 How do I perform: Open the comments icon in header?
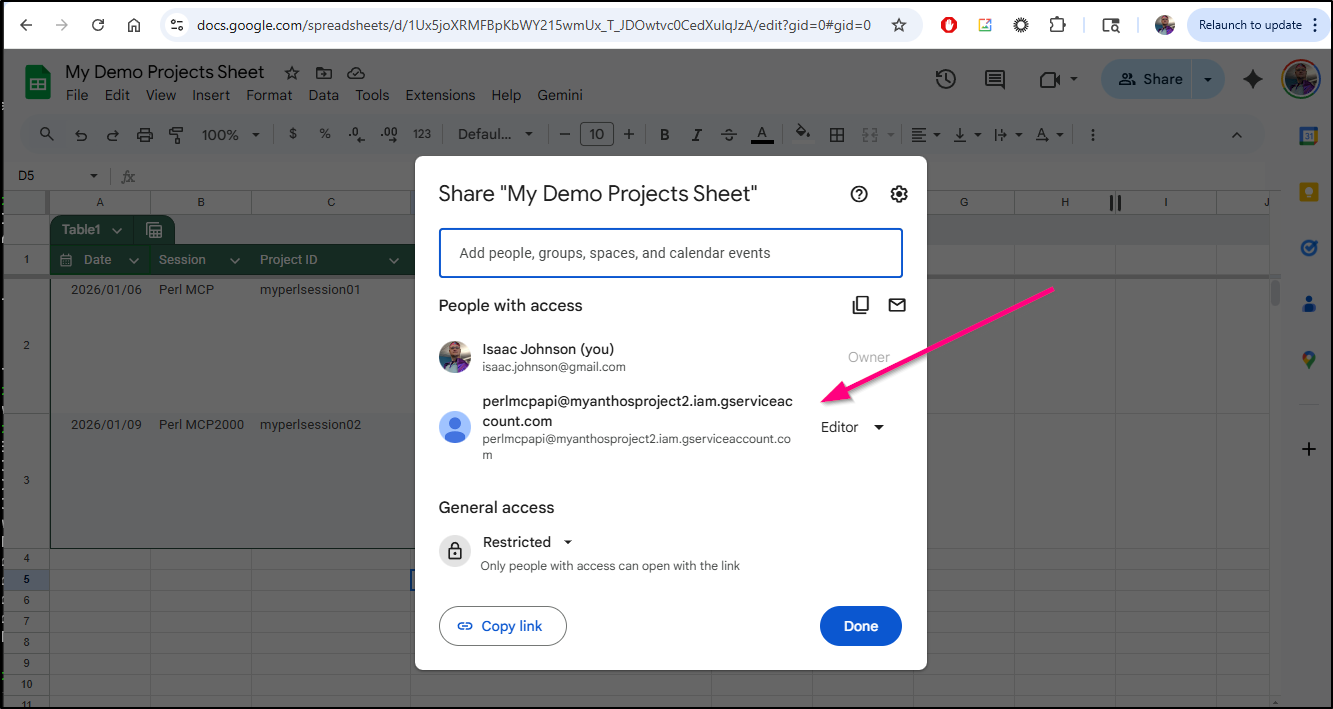coord(994,79)
